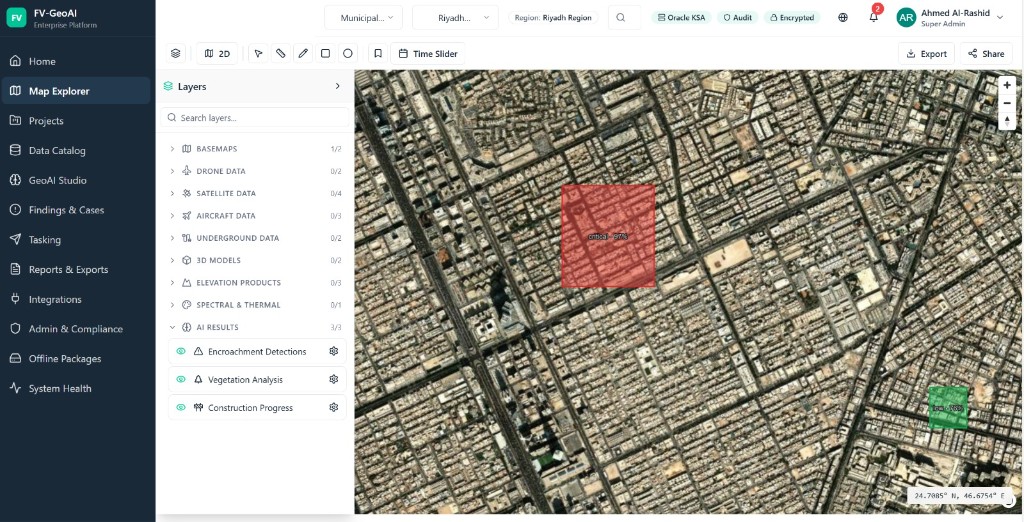Screen dimensions: 1024x522
Task: Click the Share button
Action: [986, 54]
